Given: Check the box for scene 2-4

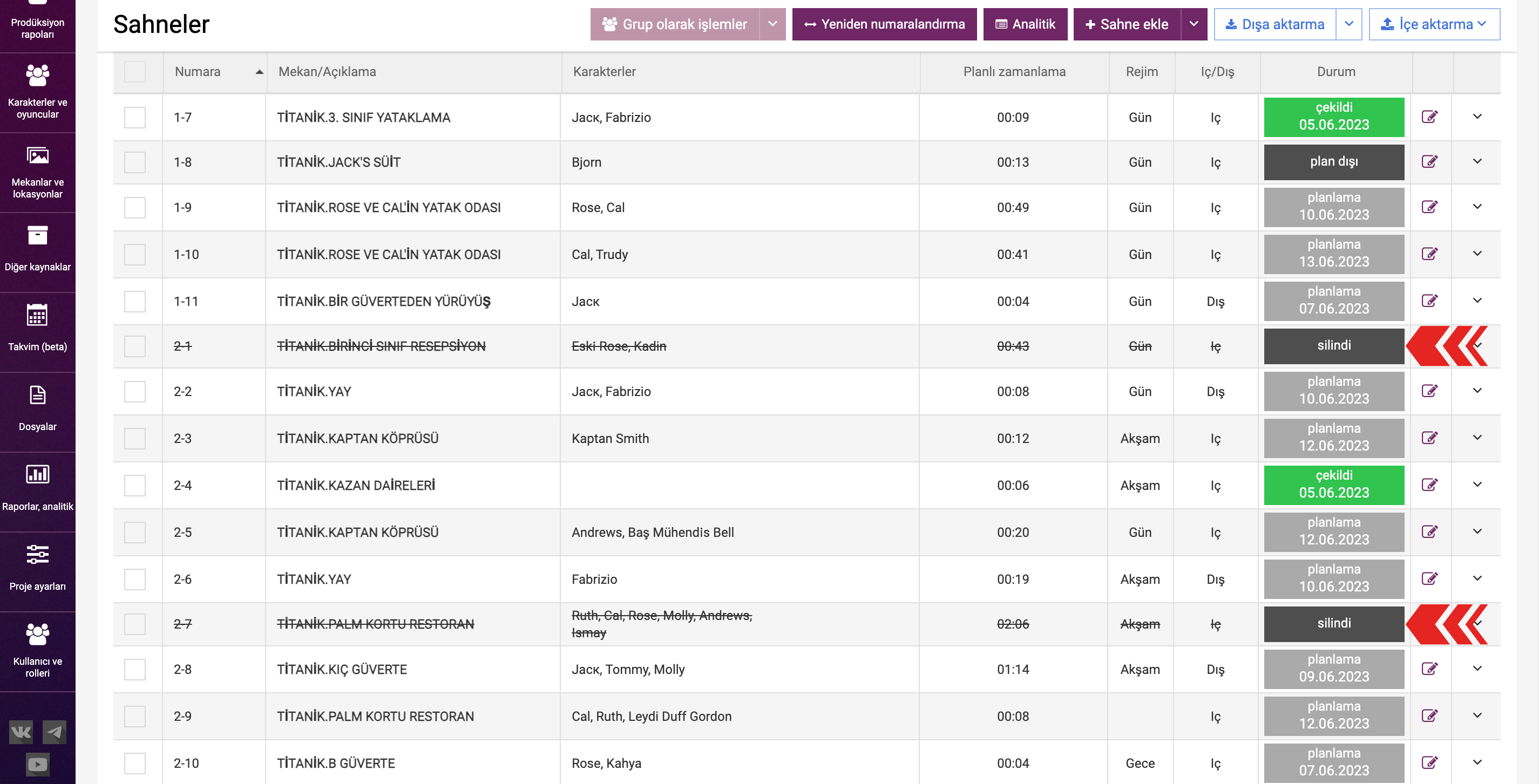Looking at the screenshot, I should click(135, 485).
